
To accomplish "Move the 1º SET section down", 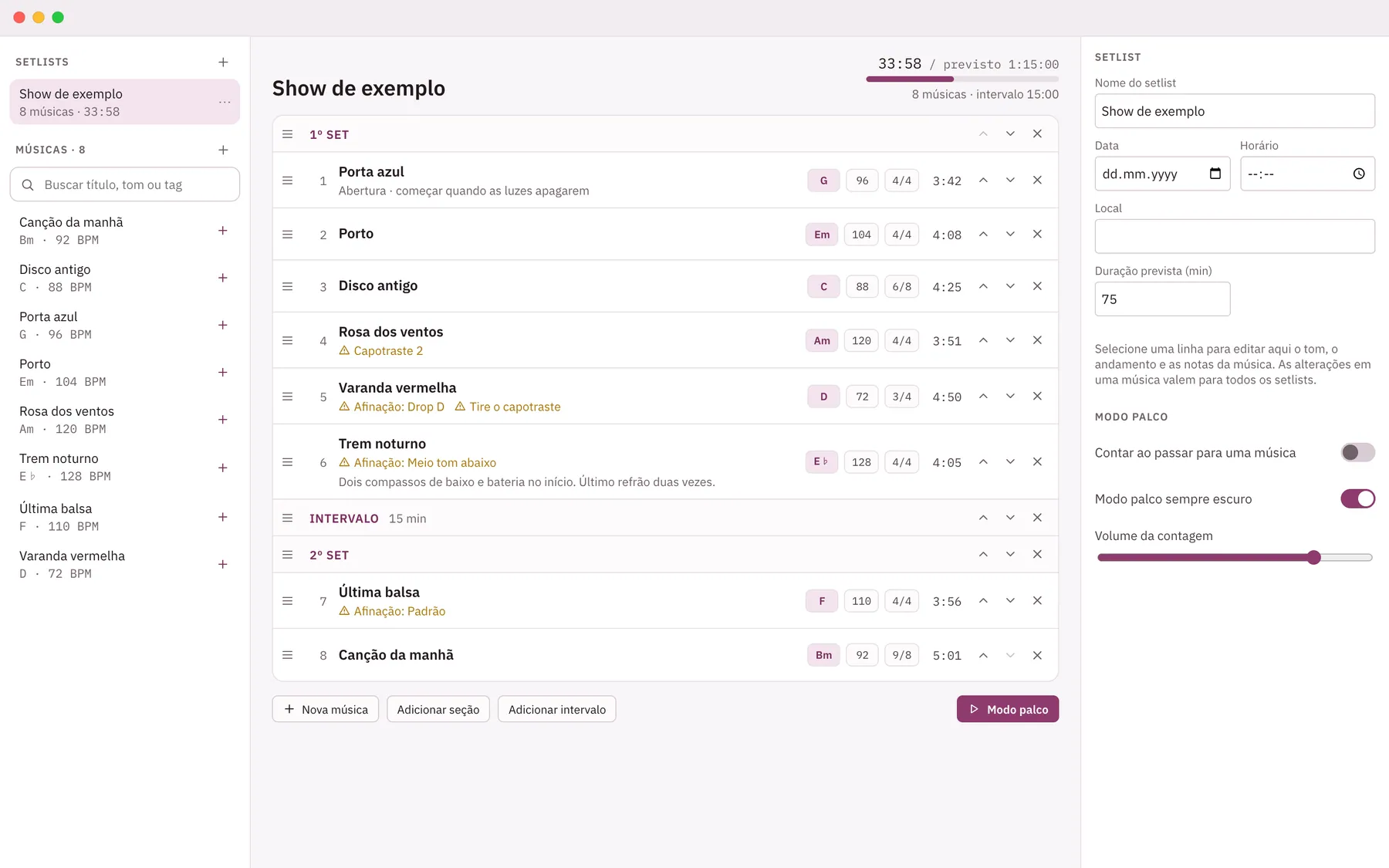I will pyautogui.click(x=1010, y=133).
